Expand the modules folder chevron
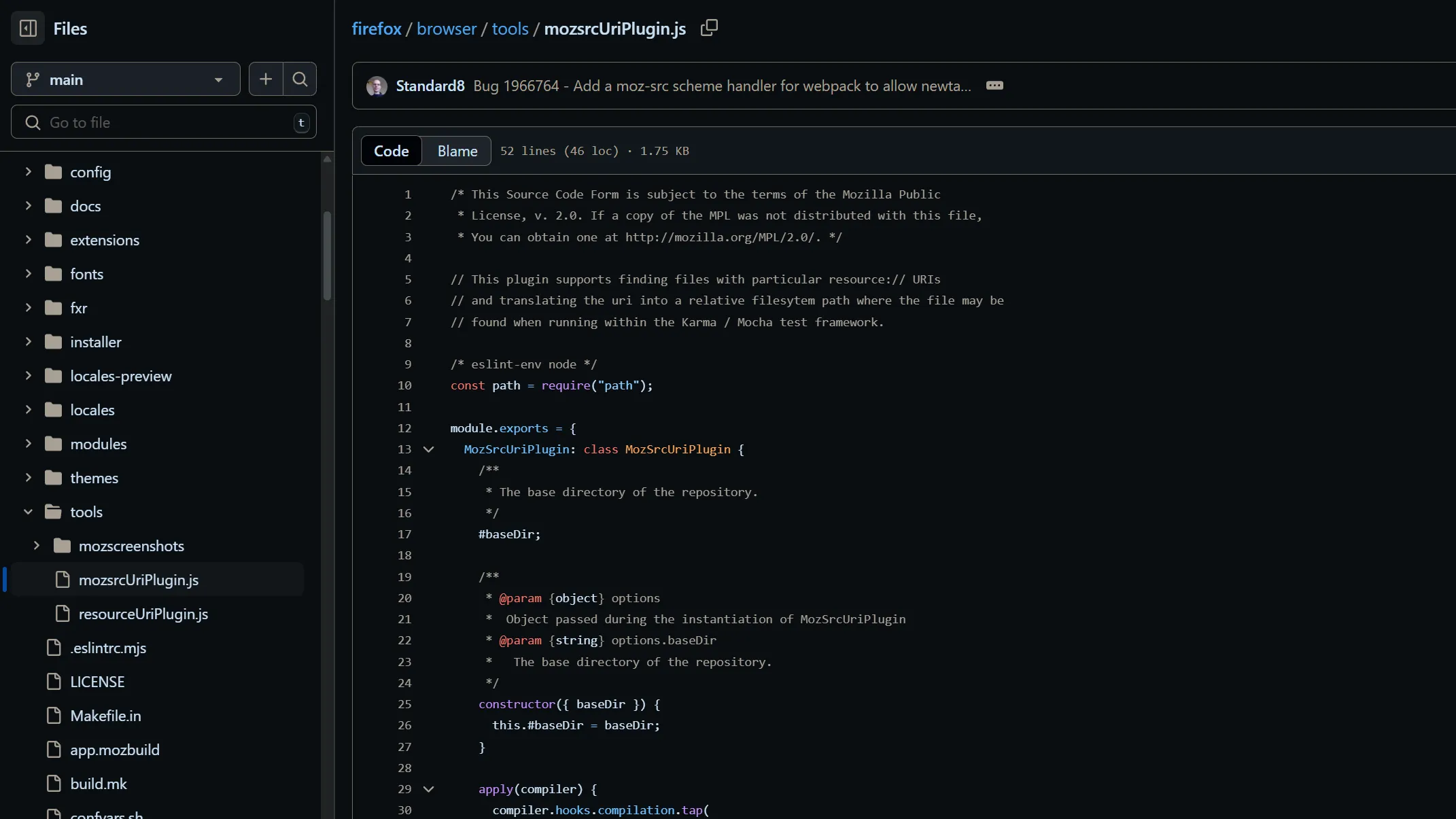 (x=28, y=444)
